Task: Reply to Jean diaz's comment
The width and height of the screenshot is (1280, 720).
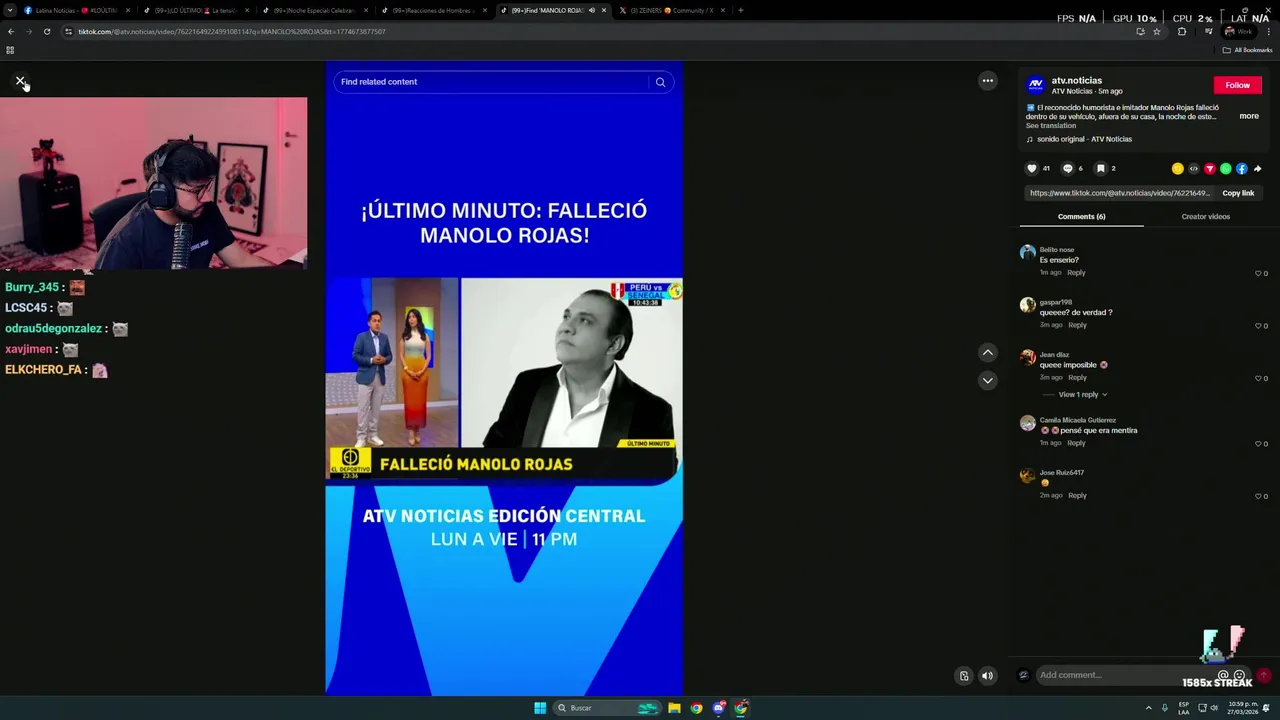Action: point(1077,378)
